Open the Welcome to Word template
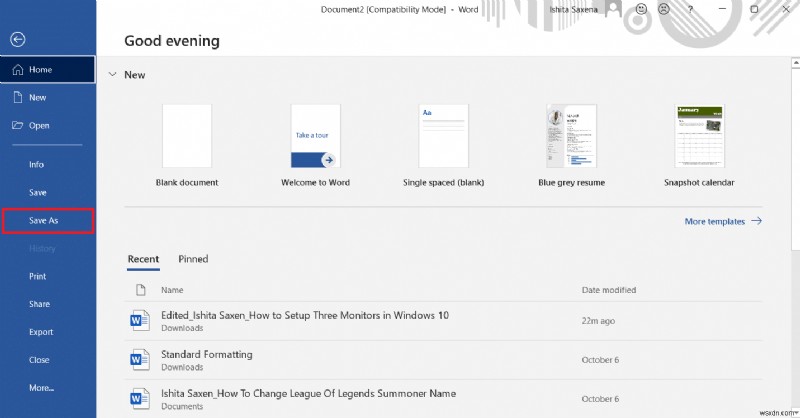The width and height of the screenshot is (800, 418). point(315,136)
